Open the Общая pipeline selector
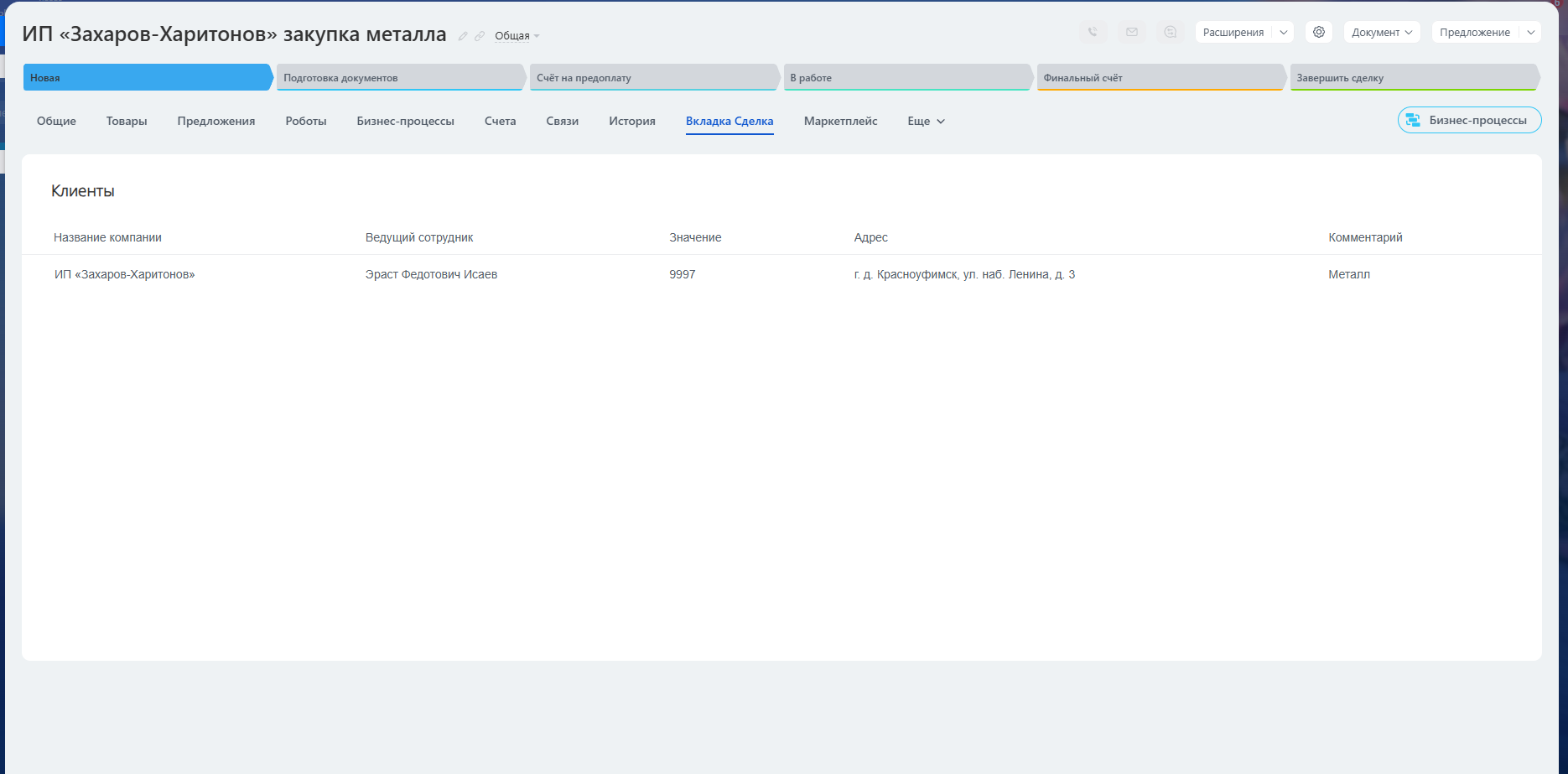This screenshot has width=1568, height=774. point(517,36)
